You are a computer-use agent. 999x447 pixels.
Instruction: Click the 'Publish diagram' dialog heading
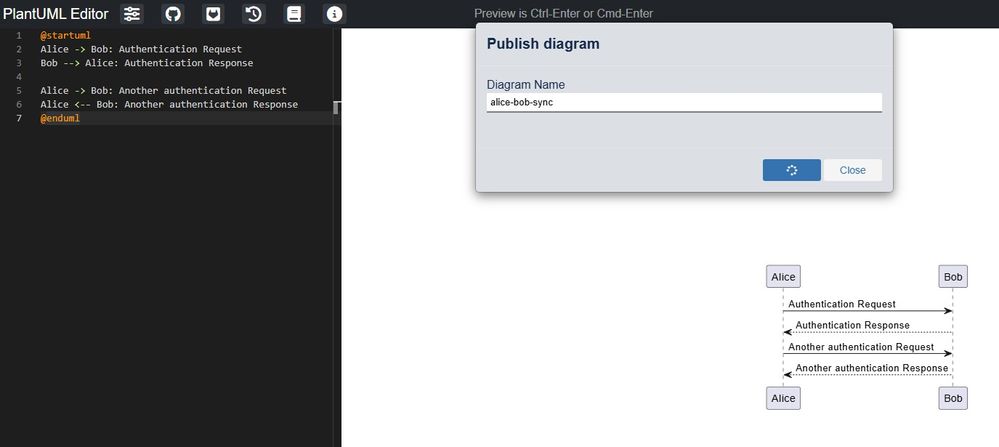[543, 44]
